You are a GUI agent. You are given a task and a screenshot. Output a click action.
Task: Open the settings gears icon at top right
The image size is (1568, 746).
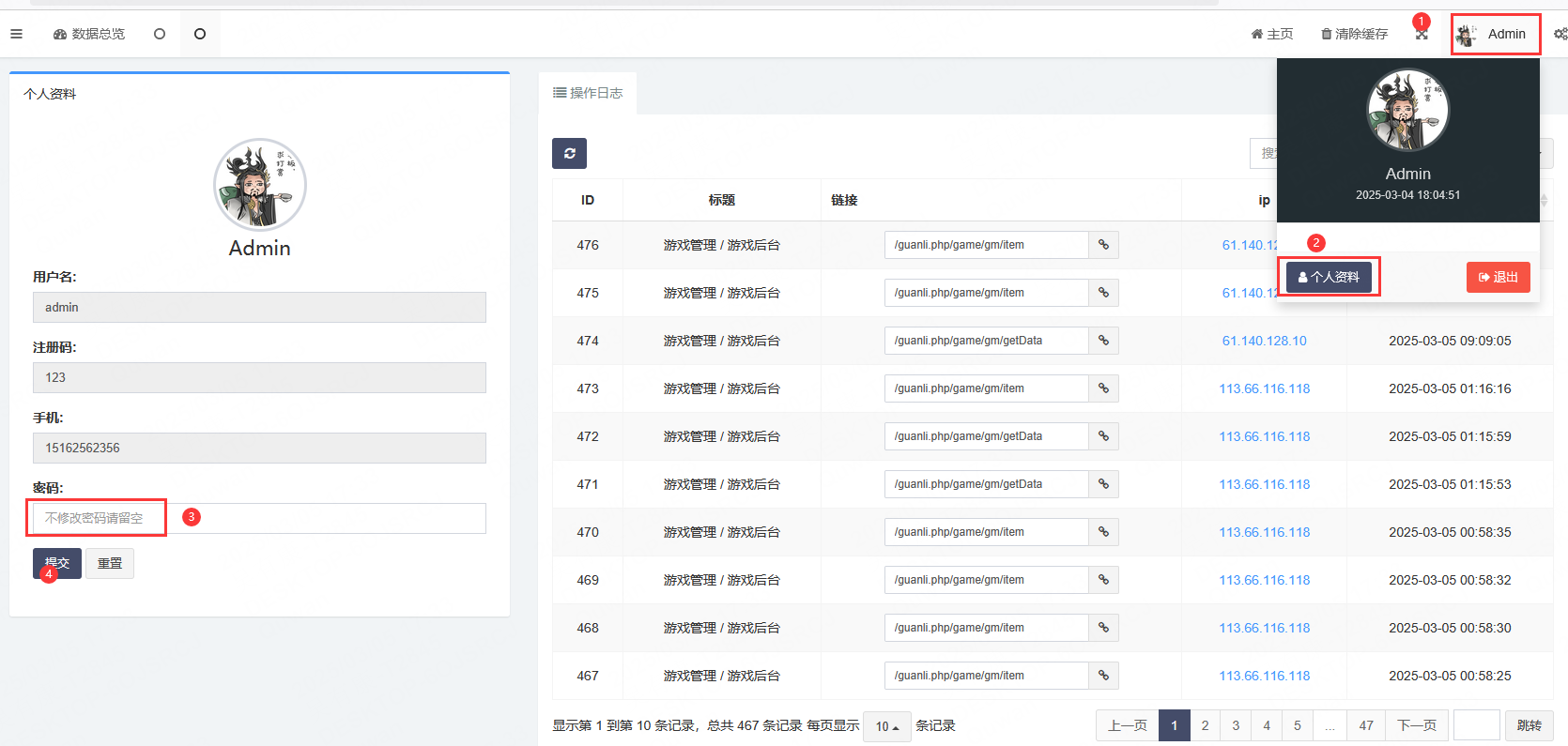coord(1560,34)
